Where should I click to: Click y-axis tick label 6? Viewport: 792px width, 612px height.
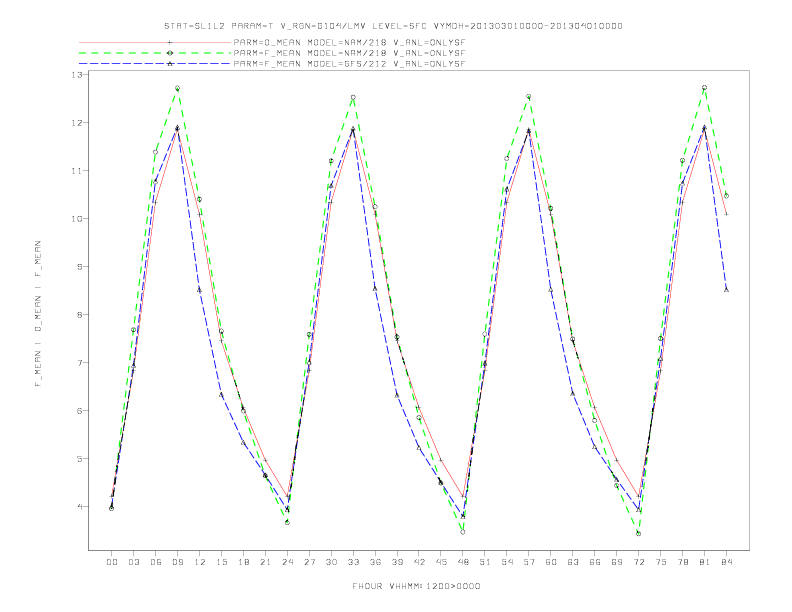pyautogui.click(x=80, y=411)
